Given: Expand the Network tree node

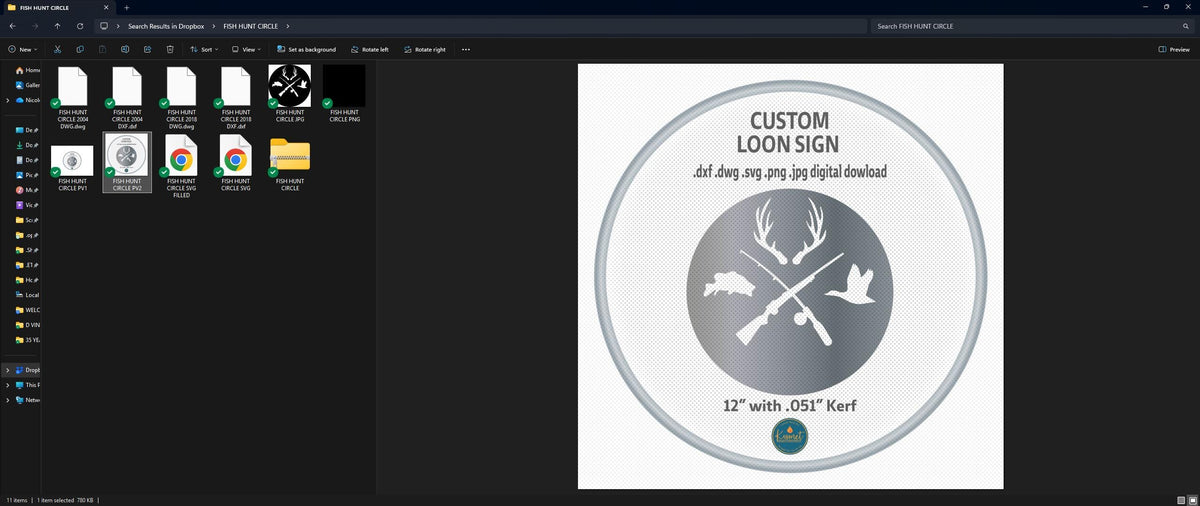Looking at the screenshot, I should point(7,400).
